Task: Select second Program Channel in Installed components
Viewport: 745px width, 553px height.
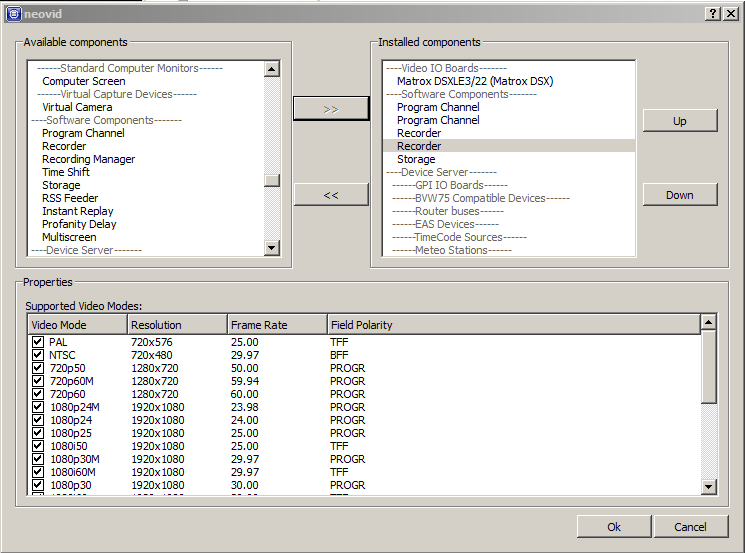Action: click(438, 120)
